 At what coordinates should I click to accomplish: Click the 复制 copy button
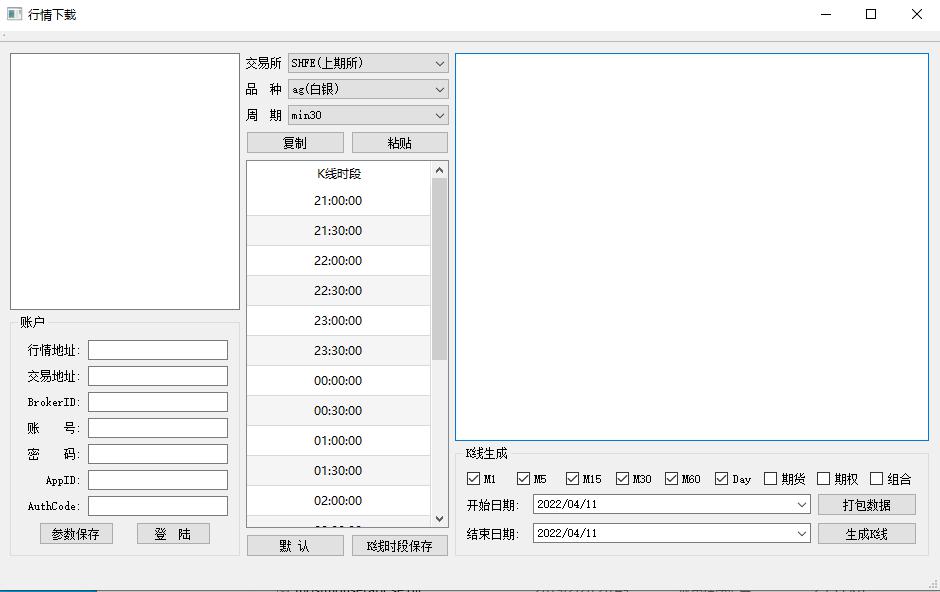point(295,143)
